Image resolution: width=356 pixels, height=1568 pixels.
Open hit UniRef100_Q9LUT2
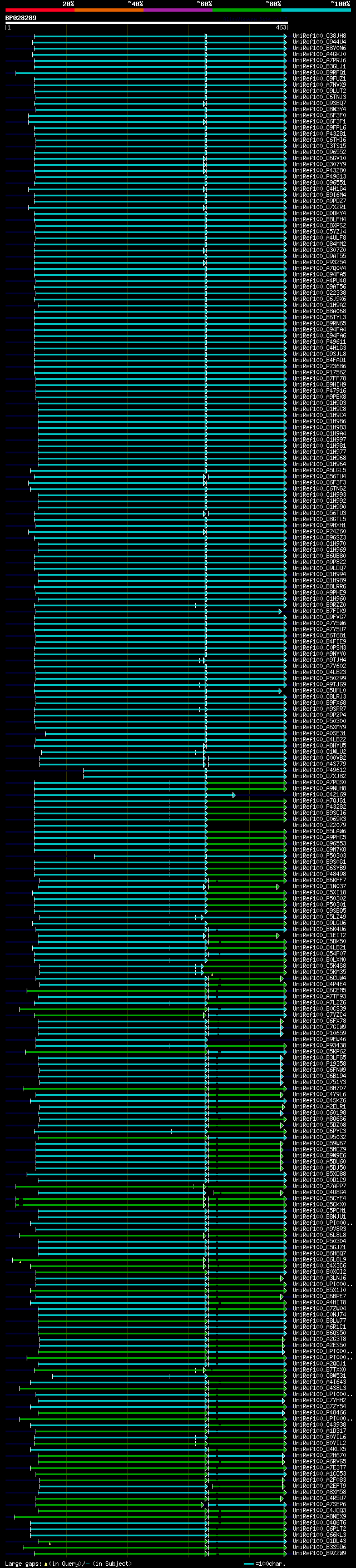319,91
